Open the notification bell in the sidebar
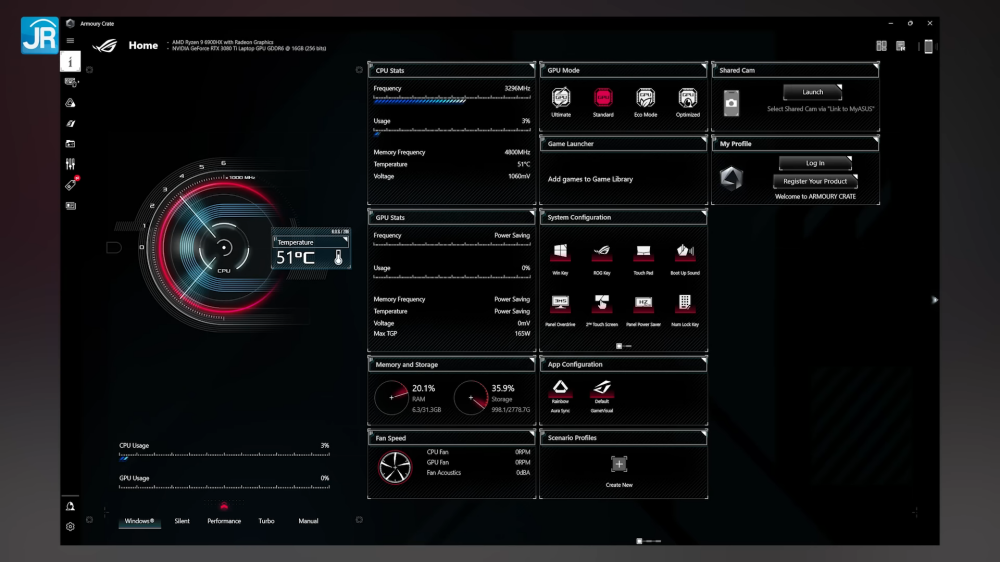Image resolution: width=1000 pixels, height=562 pixels. 70,507
